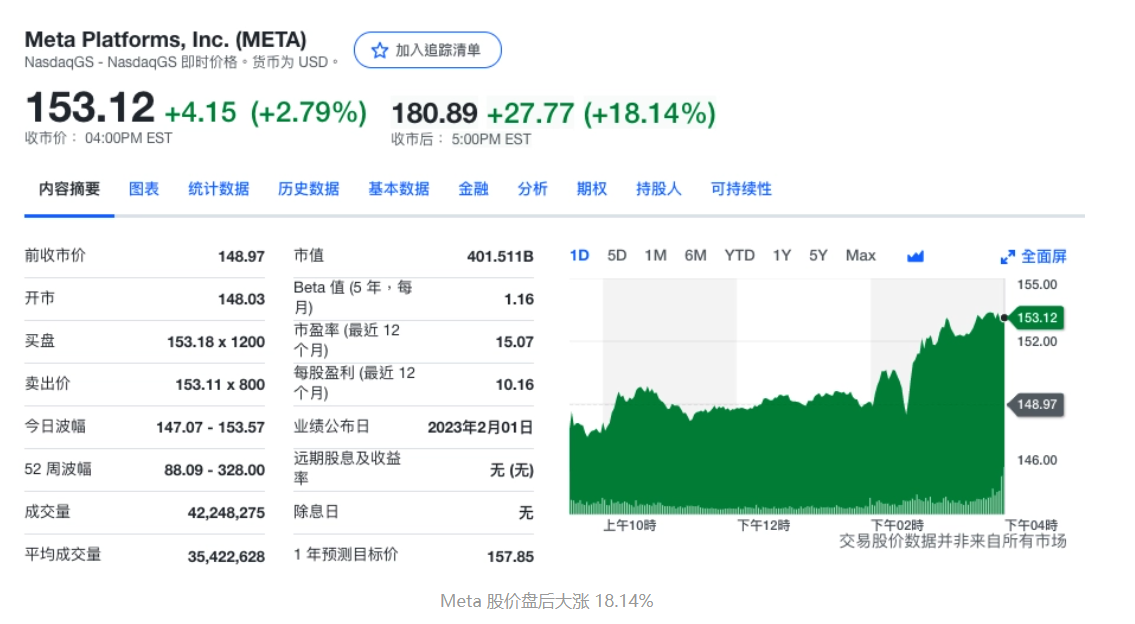Click the 148.97 previous close marker
The height and width of the screenshot is (624, 1135).
click(x=1036, y=405)
